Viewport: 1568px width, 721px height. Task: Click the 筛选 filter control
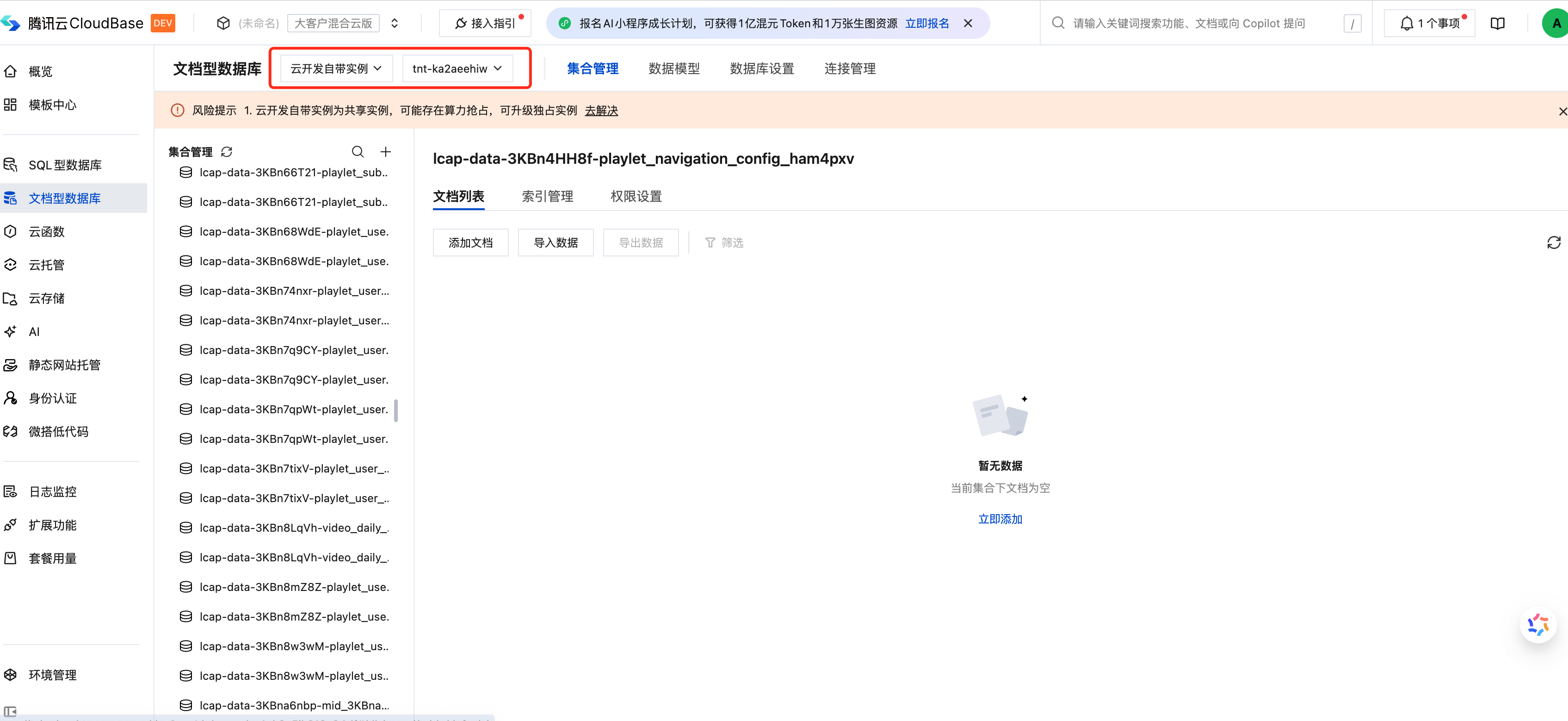click(724, 242)
